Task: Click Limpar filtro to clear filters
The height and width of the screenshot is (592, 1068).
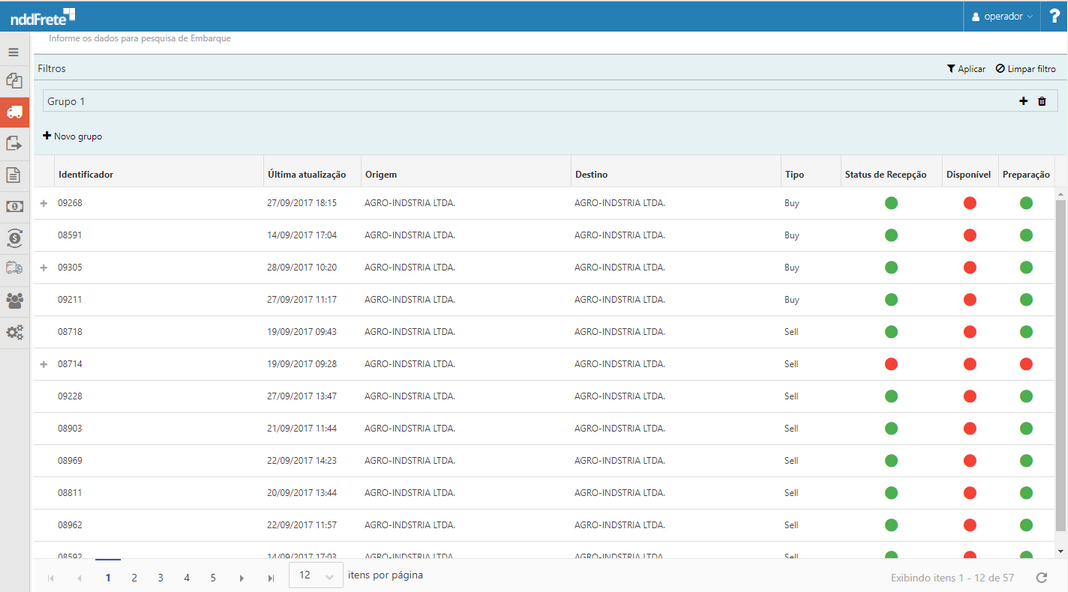Action: 1025,69
